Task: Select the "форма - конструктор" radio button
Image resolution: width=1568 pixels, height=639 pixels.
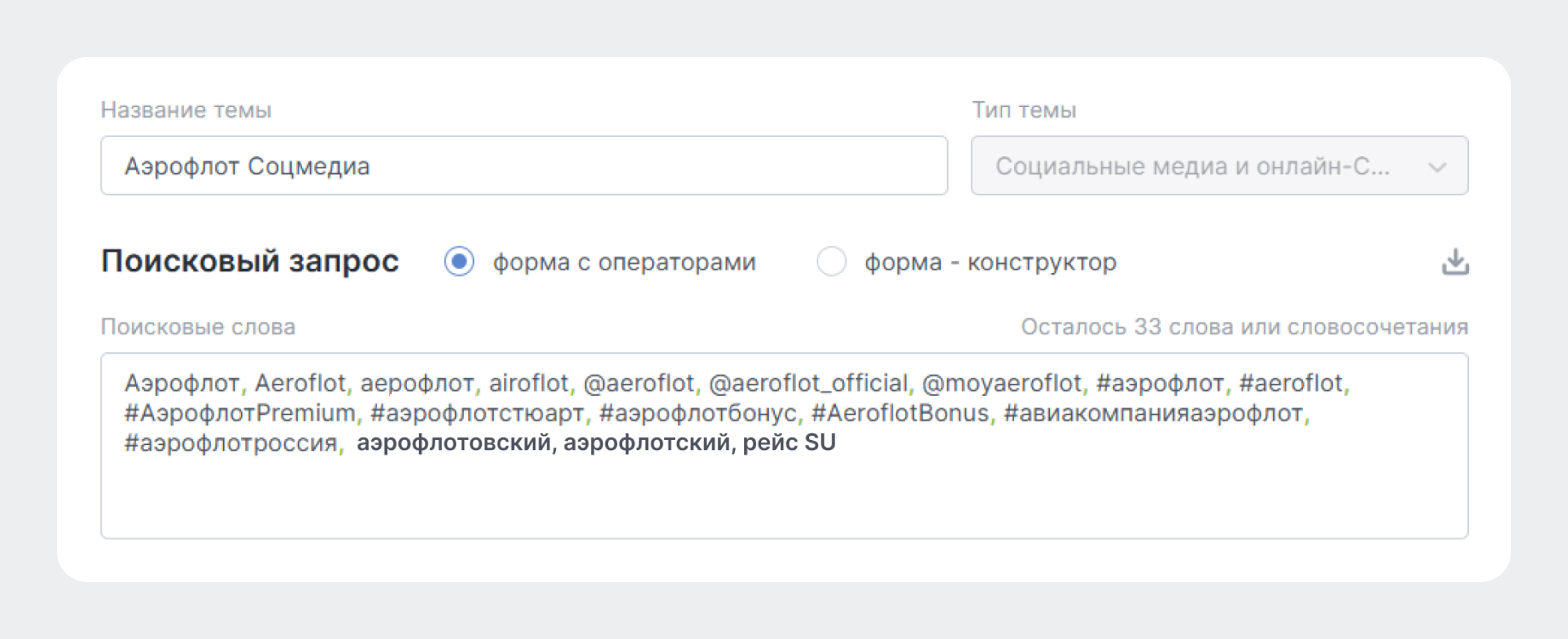Action: tap(831, 262)
